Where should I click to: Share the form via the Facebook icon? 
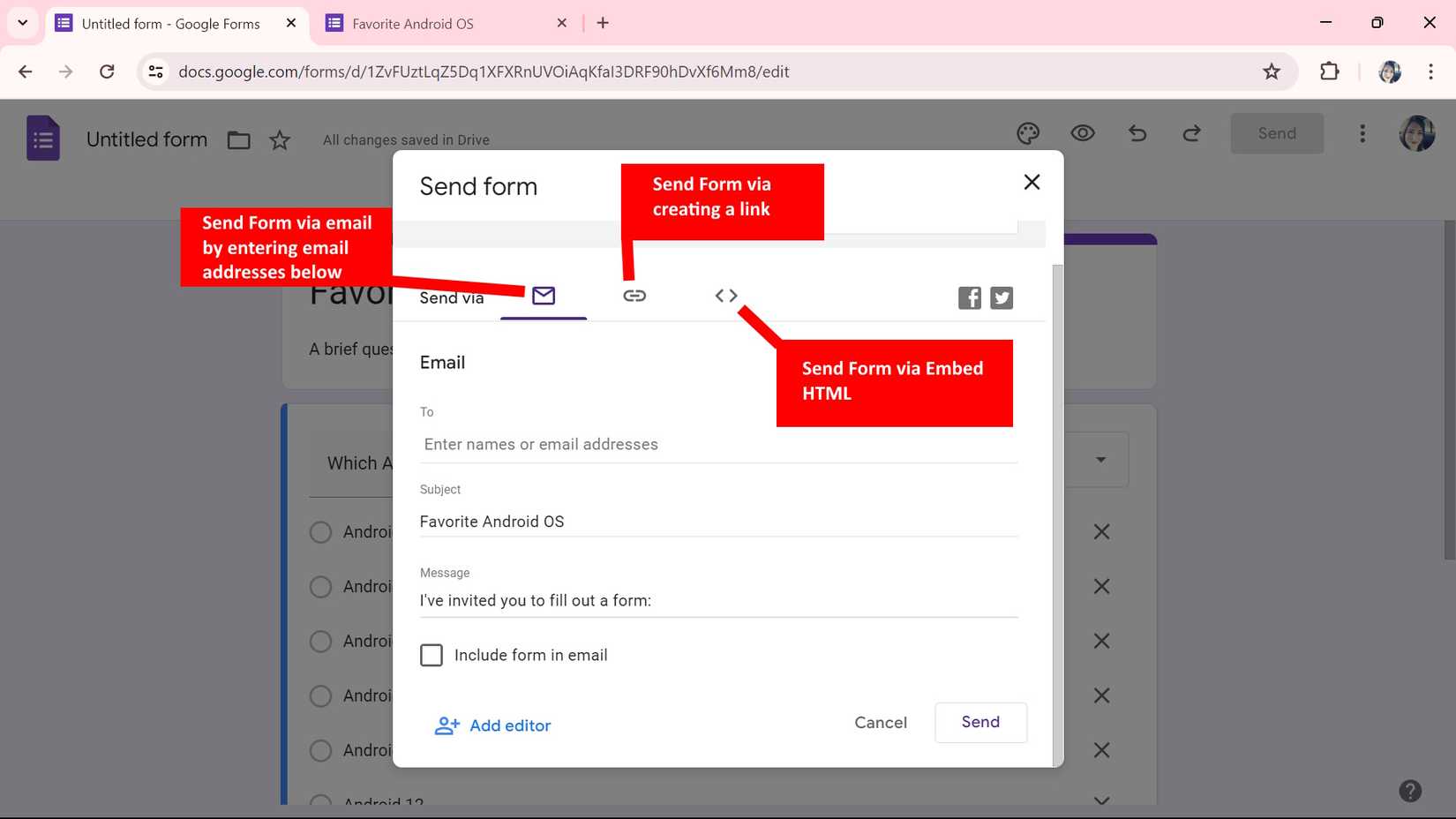[x=969, y=297]
